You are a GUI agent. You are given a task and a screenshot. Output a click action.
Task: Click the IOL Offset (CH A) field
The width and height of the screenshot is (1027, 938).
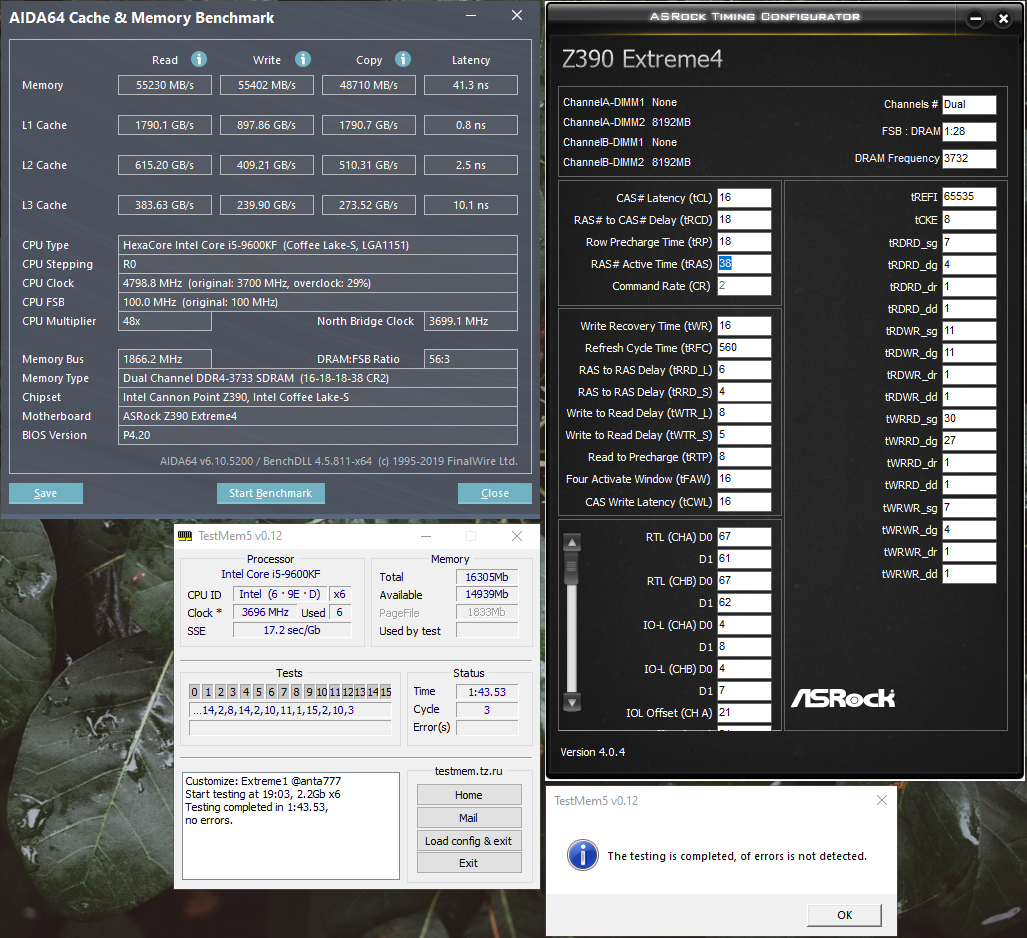pyautogui.click(x=744, y=713)
